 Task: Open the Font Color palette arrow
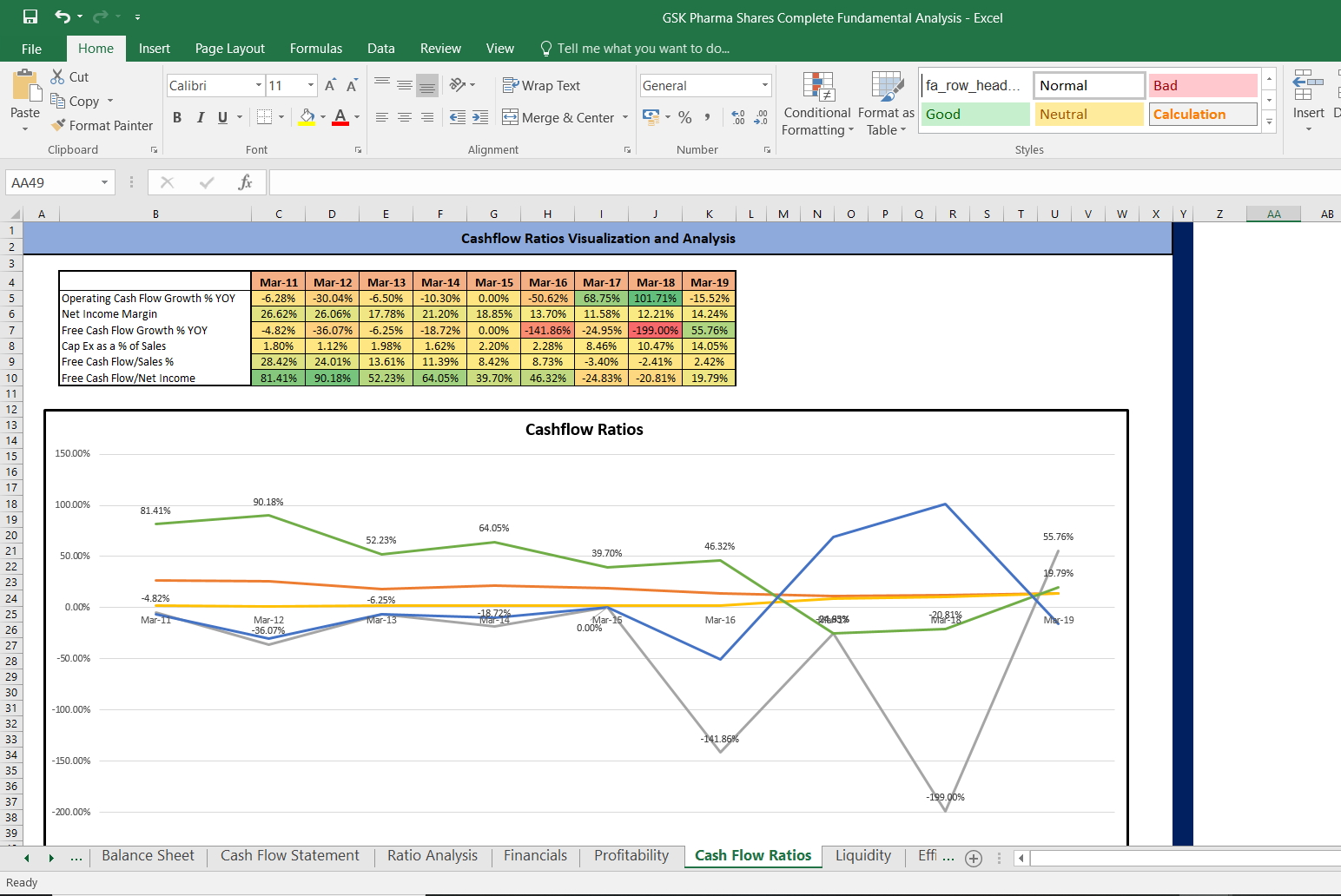point(357,117)
